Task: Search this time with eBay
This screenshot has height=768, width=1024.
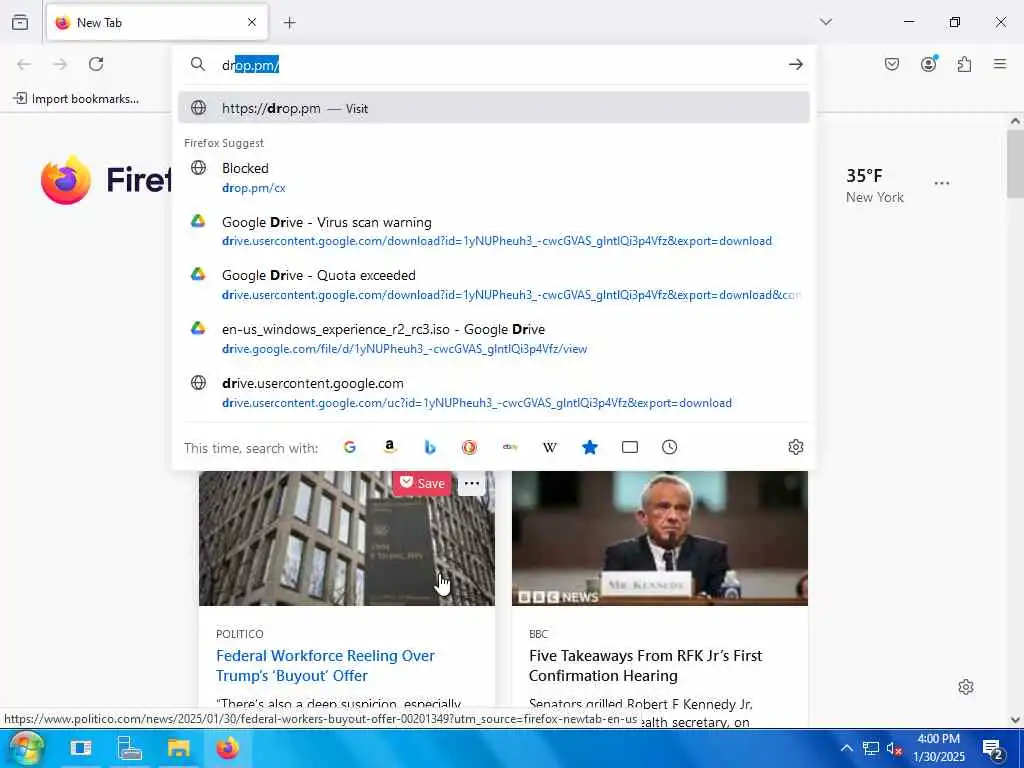Action: pyautogui.click(x=510, y=447)
